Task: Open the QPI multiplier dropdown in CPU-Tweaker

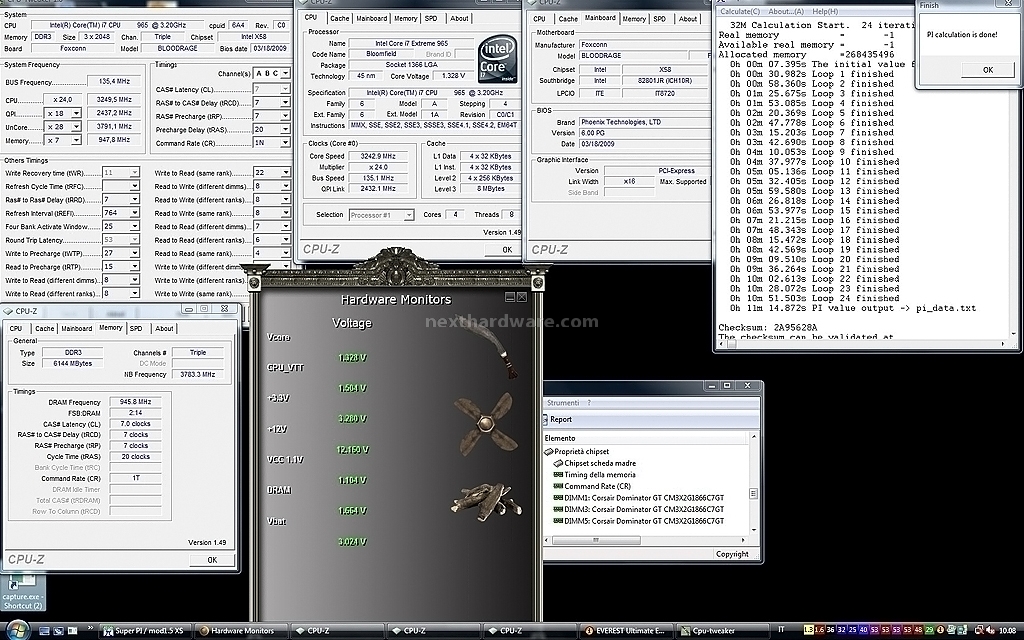Action: coord(76,114)
